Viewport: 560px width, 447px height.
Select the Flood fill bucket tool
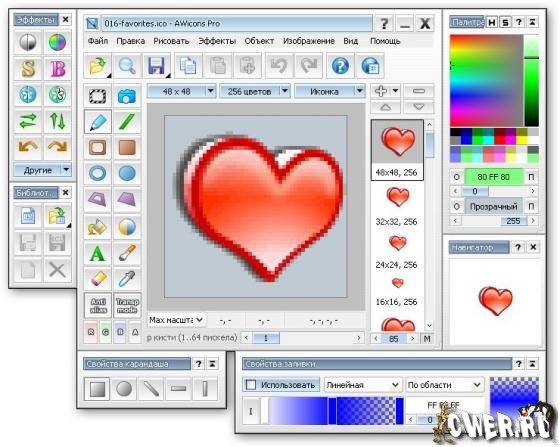click(x=98, y=227)
